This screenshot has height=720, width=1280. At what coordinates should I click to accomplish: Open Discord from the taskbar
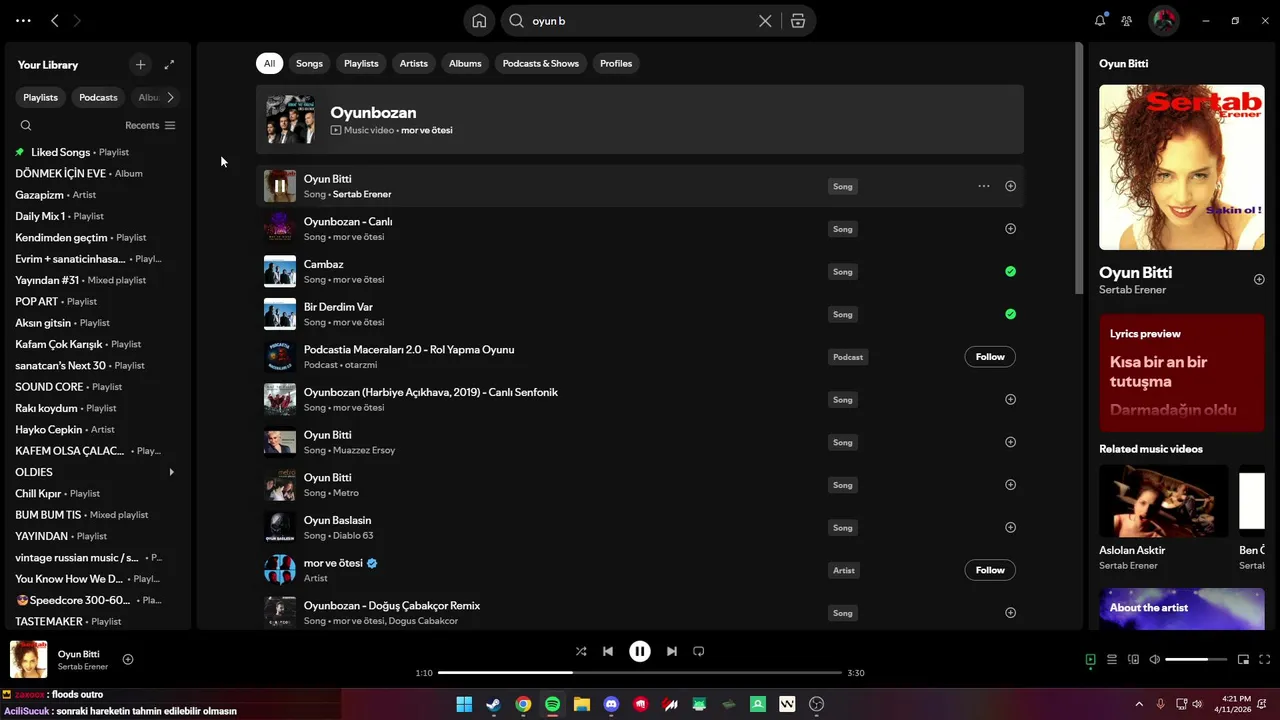611,704
